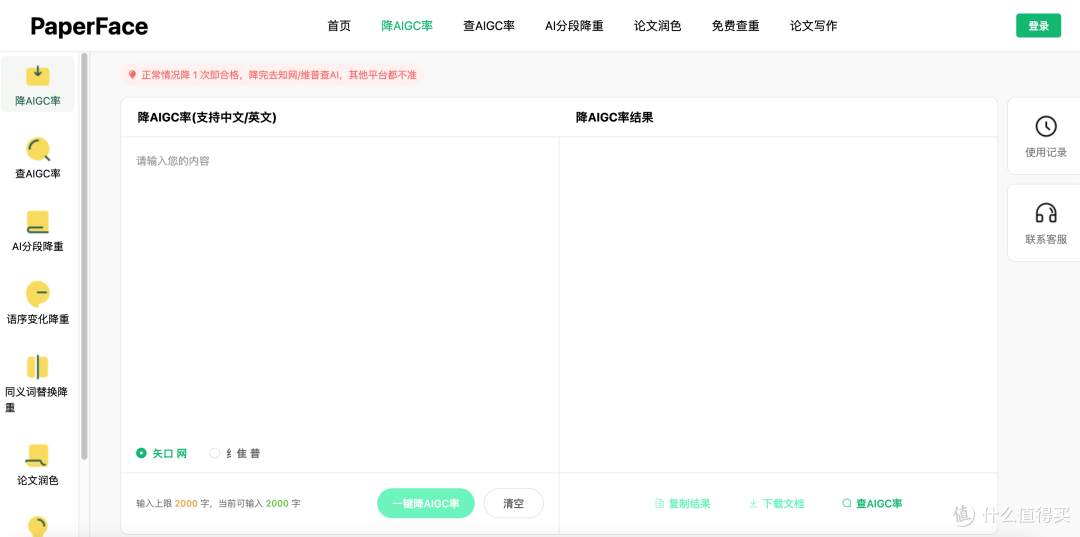
Task: Select the 降AIGC率 top navigation tab
Action: pyautogui.click(x=407, y=26)
